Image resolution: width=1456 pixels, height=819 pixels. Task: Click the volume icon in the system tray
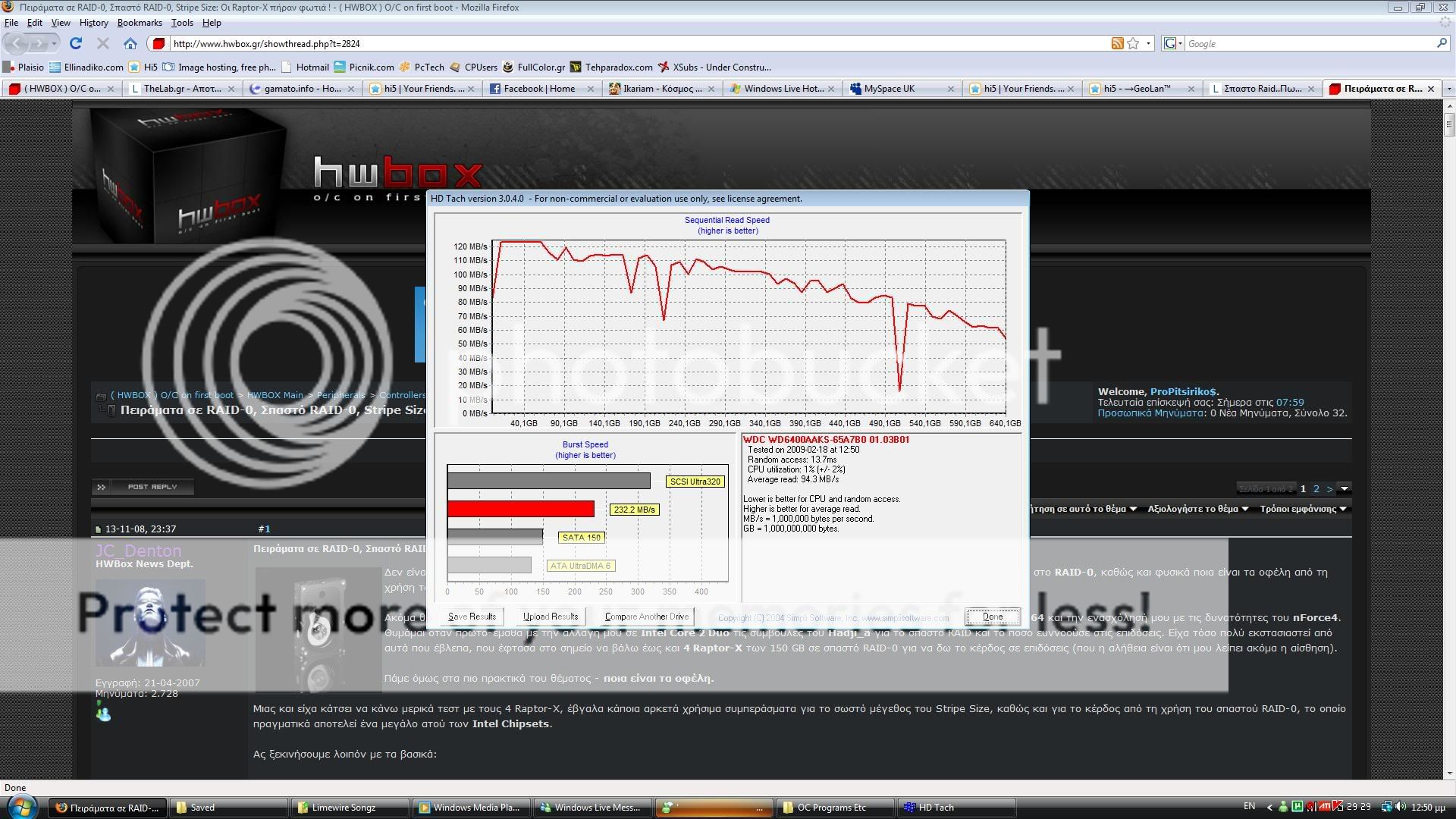[x=1400, y=807]
